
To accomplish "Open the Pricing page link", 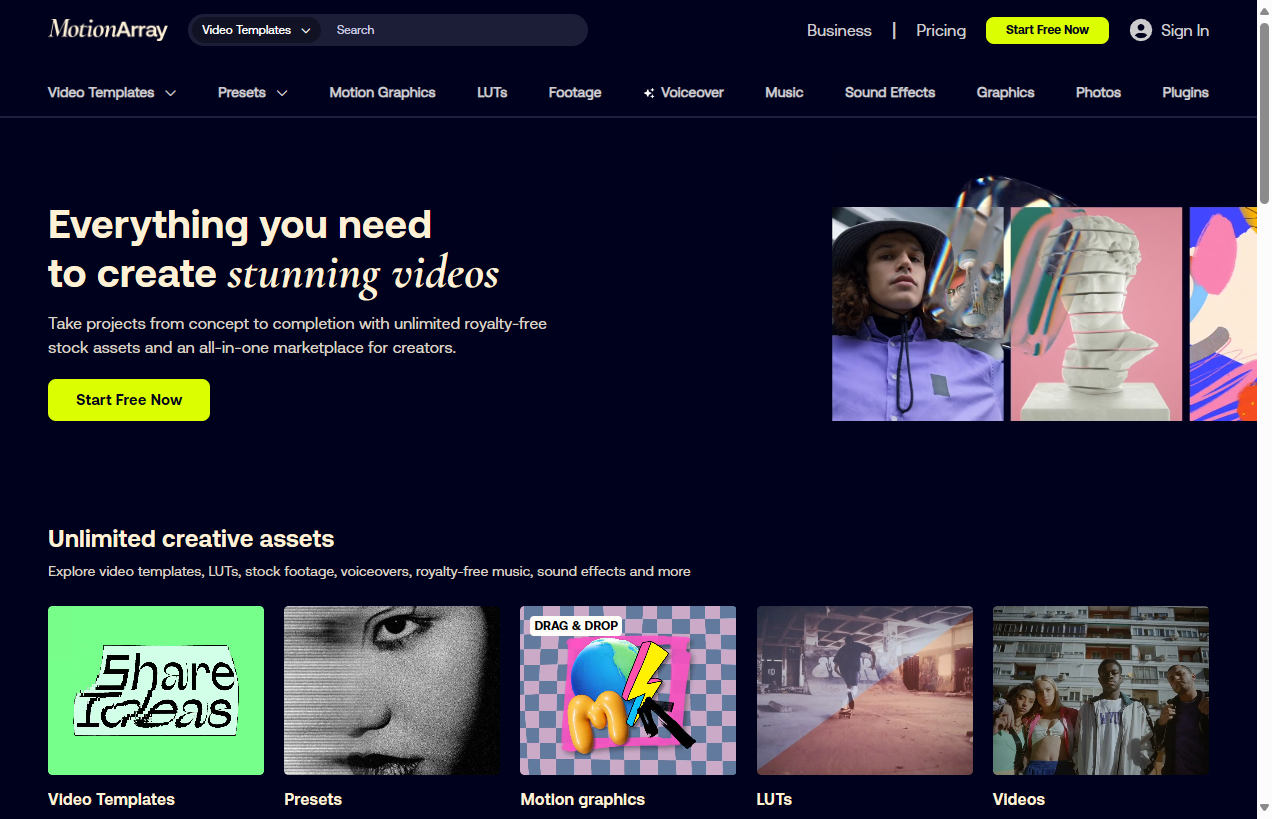I will (x=941, y=30).
